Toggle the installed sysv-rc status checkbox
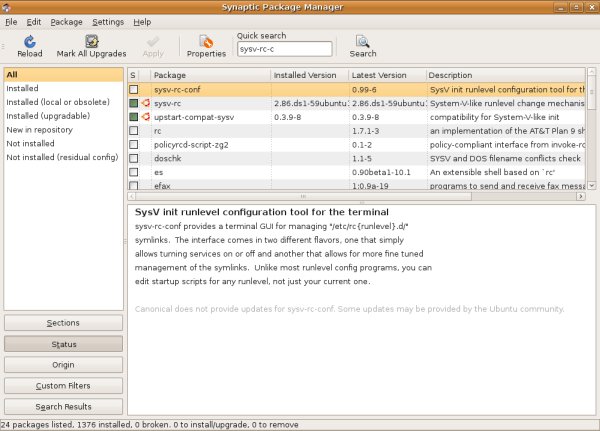This screenshot has height=431, width=600. (133, 103)
